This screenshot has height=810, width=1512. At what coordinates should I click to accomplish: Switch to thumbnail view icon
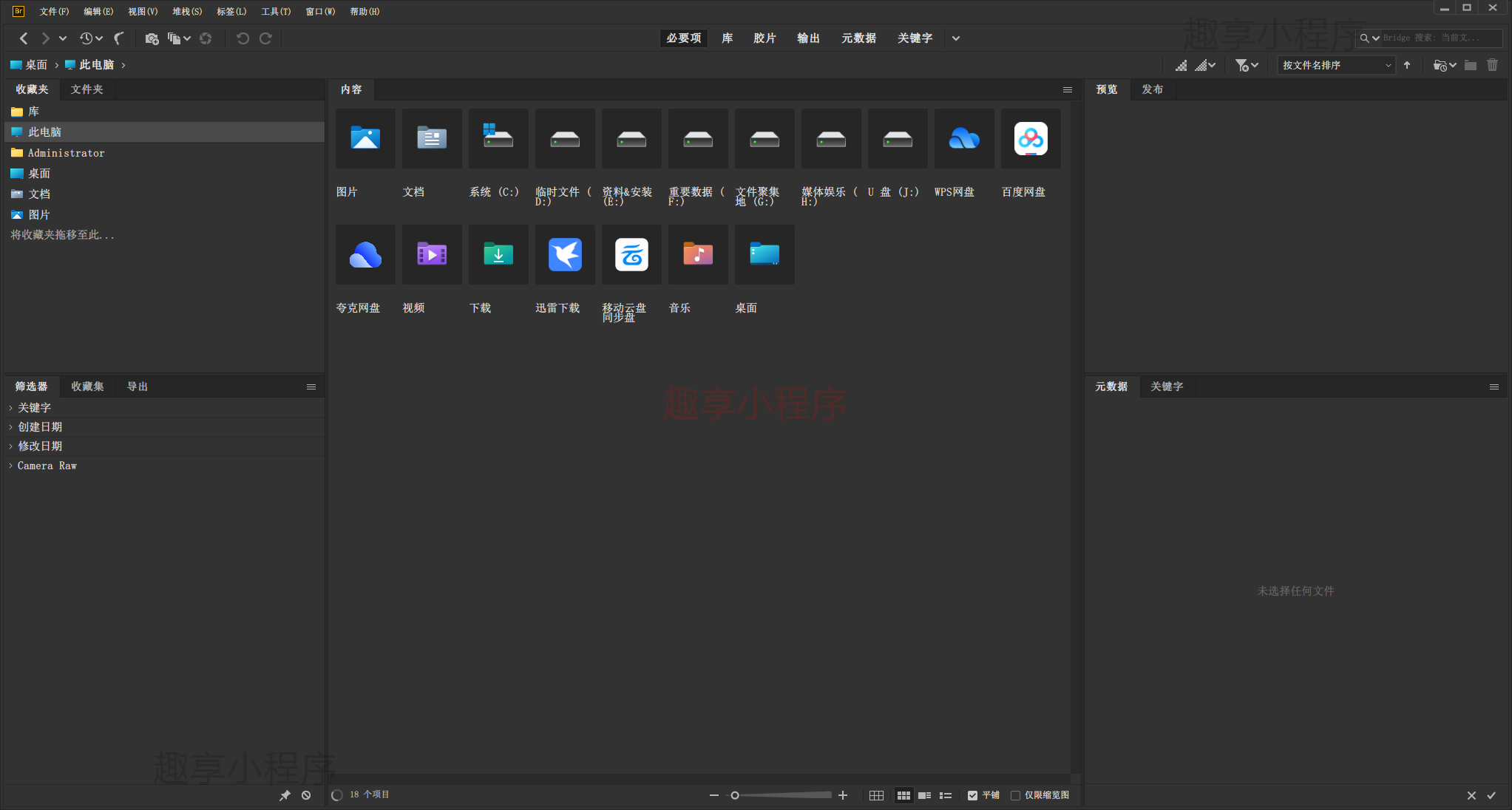click(904, 795)
